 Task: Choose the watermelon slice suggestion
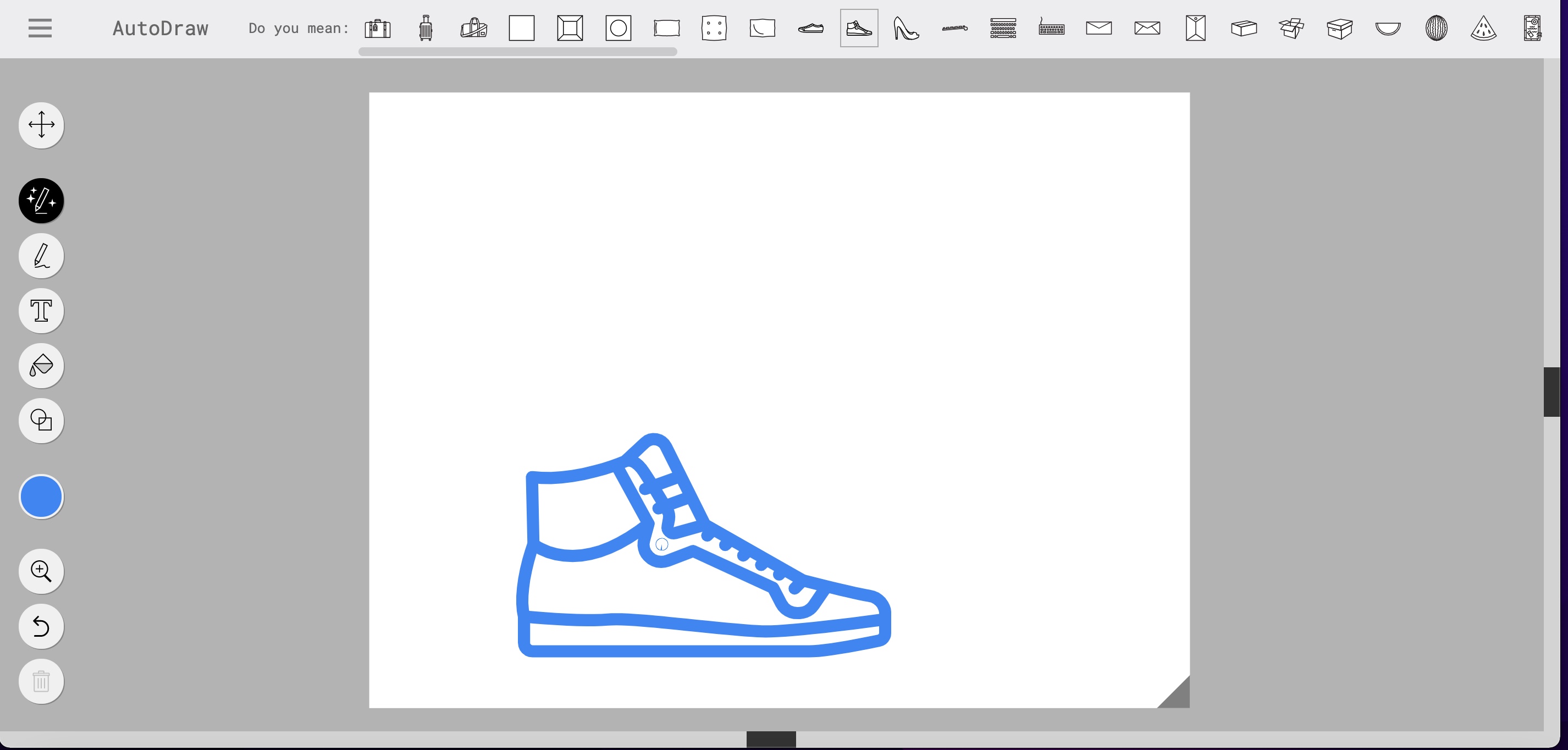click(1483, 28)
